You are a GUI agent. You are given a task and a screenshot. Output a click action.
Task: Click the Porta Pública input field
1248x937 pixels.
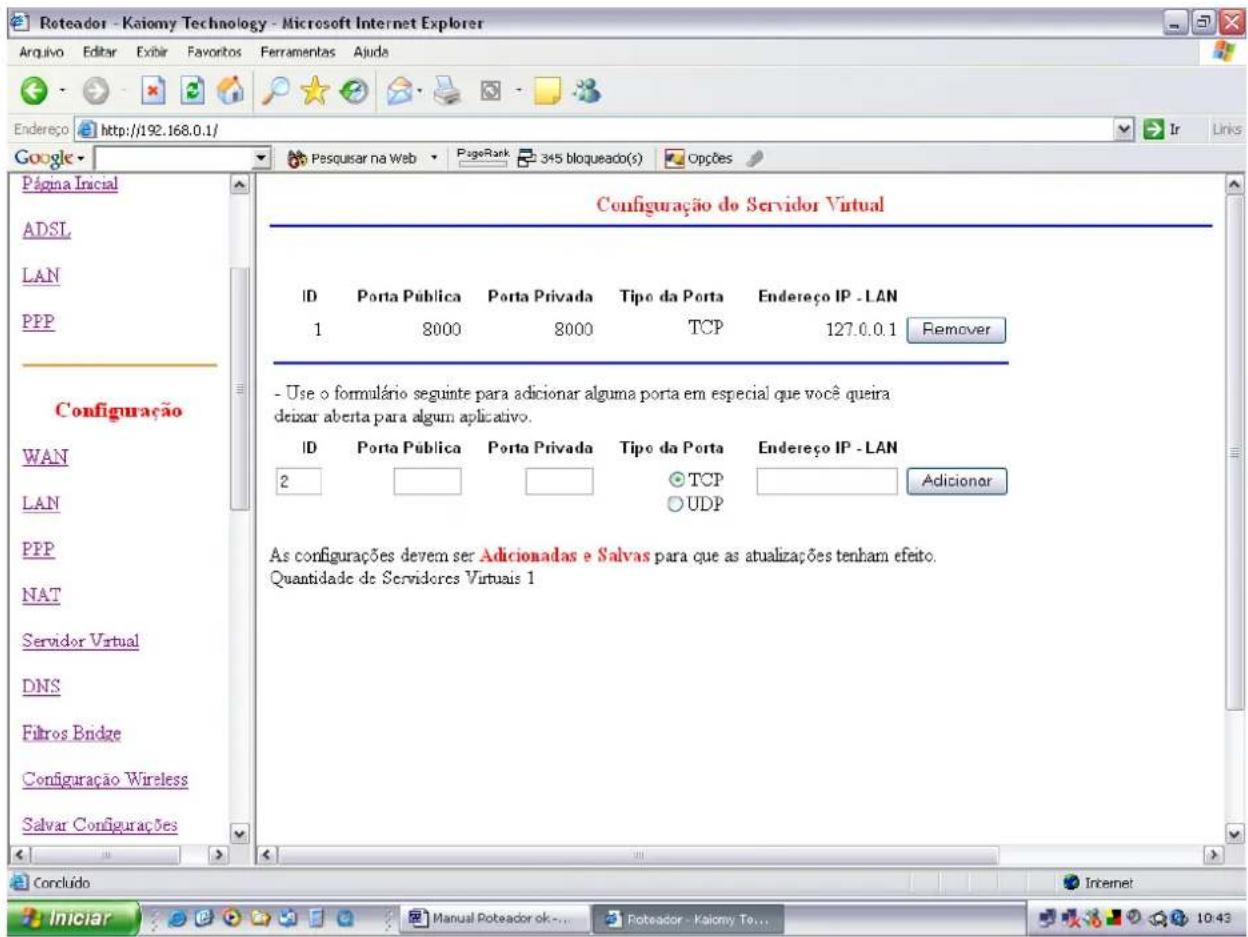[427, 481]
